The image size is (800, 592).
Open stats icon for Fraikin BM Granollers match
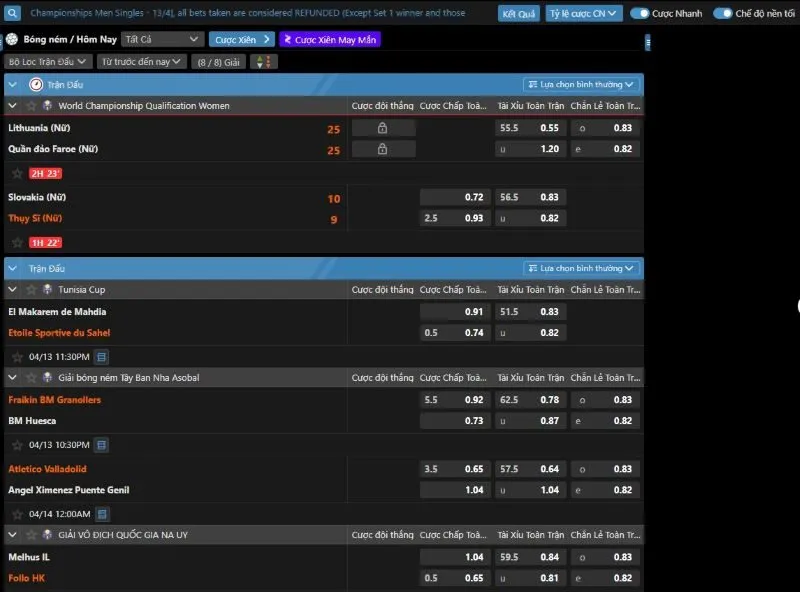(102, 445)
